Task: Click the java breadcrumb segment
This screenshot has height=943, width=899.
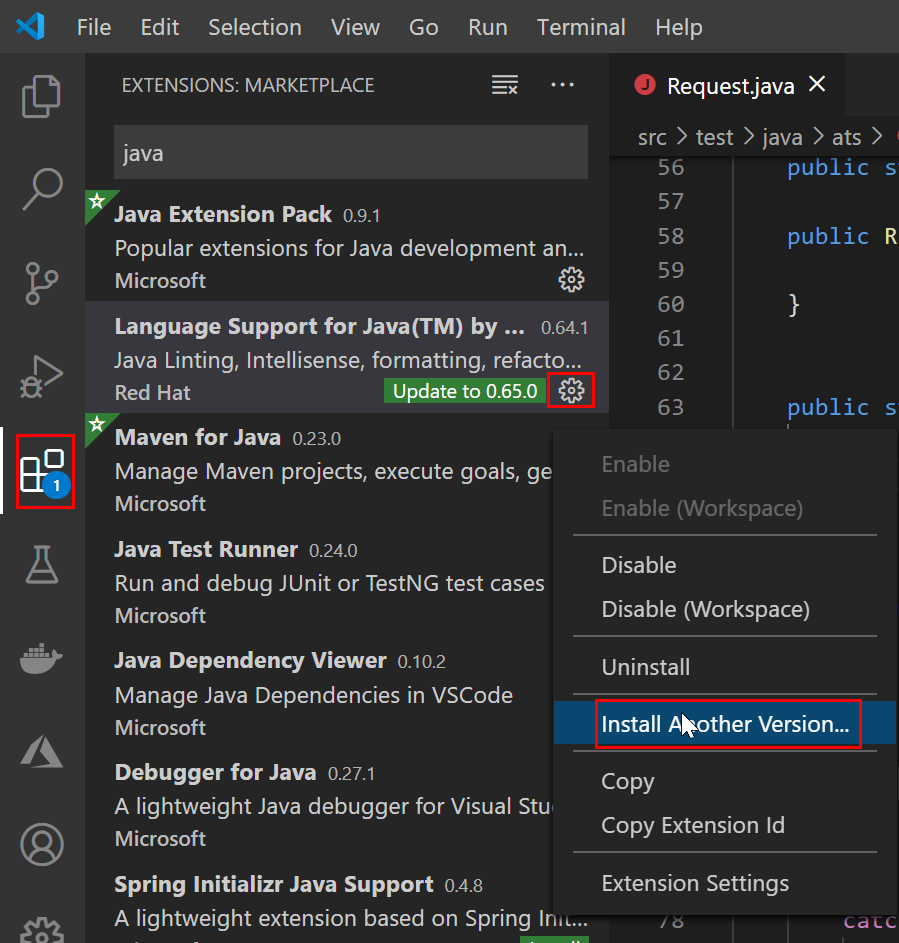Action: tap(782, 138)
